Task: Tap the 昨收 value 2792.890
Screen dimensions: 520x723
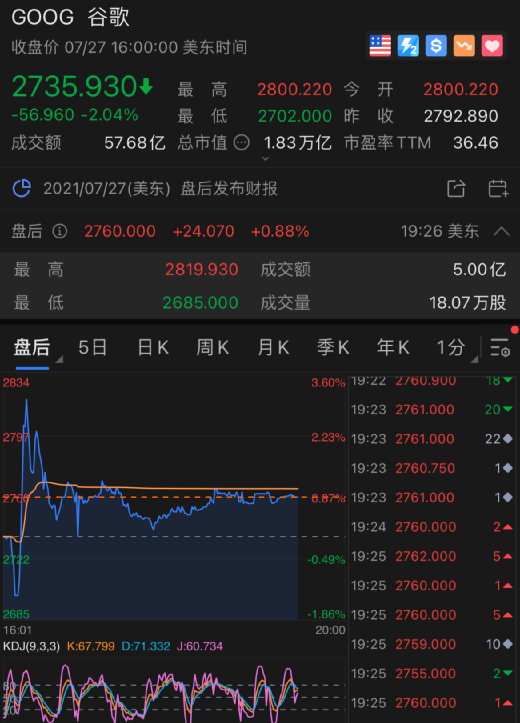Action: pos(461,116)
